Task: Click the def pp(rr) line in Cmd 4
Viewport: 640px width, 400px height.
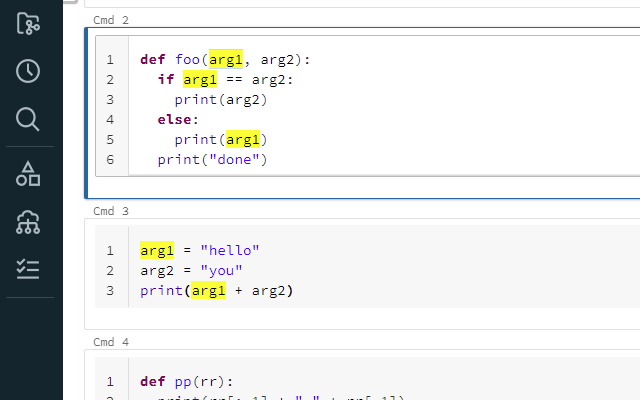Action: point(187,382)
